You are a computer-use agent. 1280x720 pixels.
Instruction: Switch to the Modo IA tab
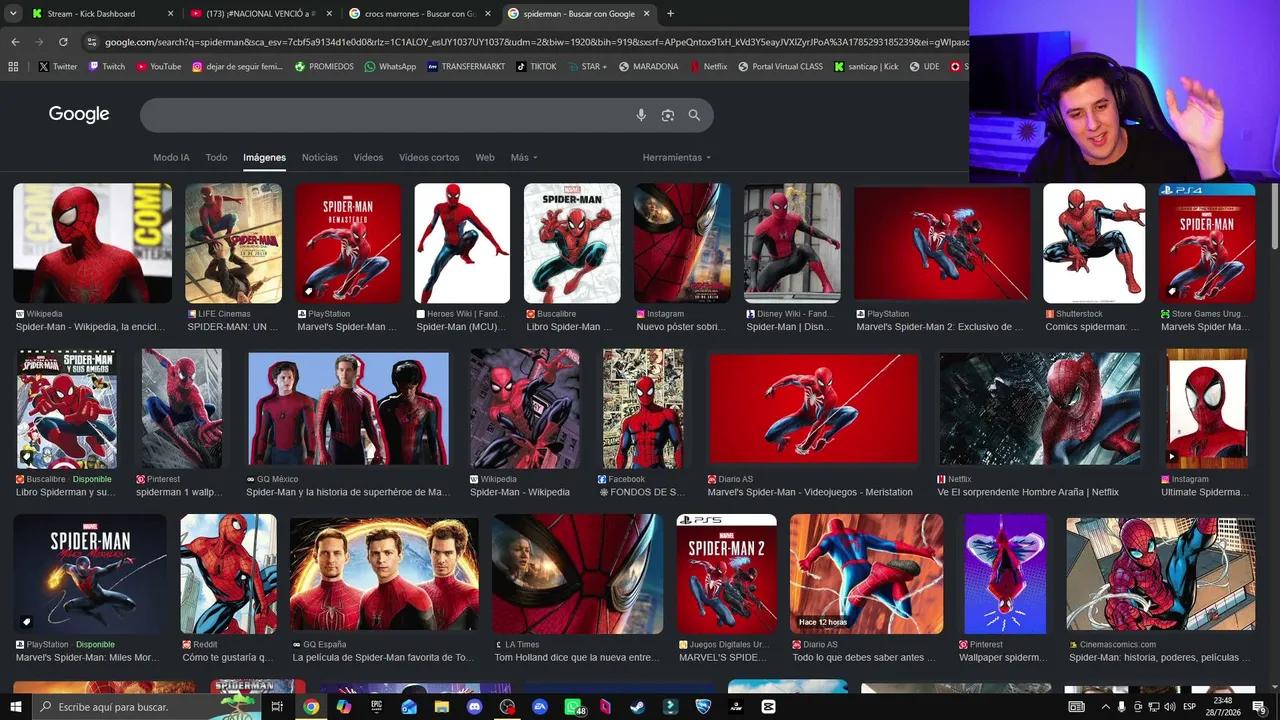pos(171,157)
